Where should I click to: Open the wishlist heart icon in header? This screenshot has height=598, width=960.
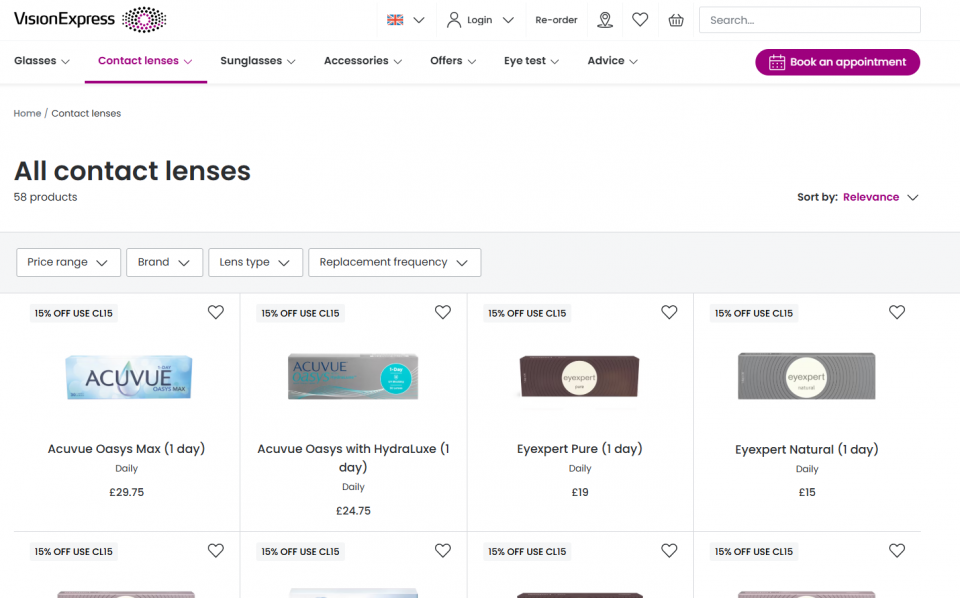point(640,20)
